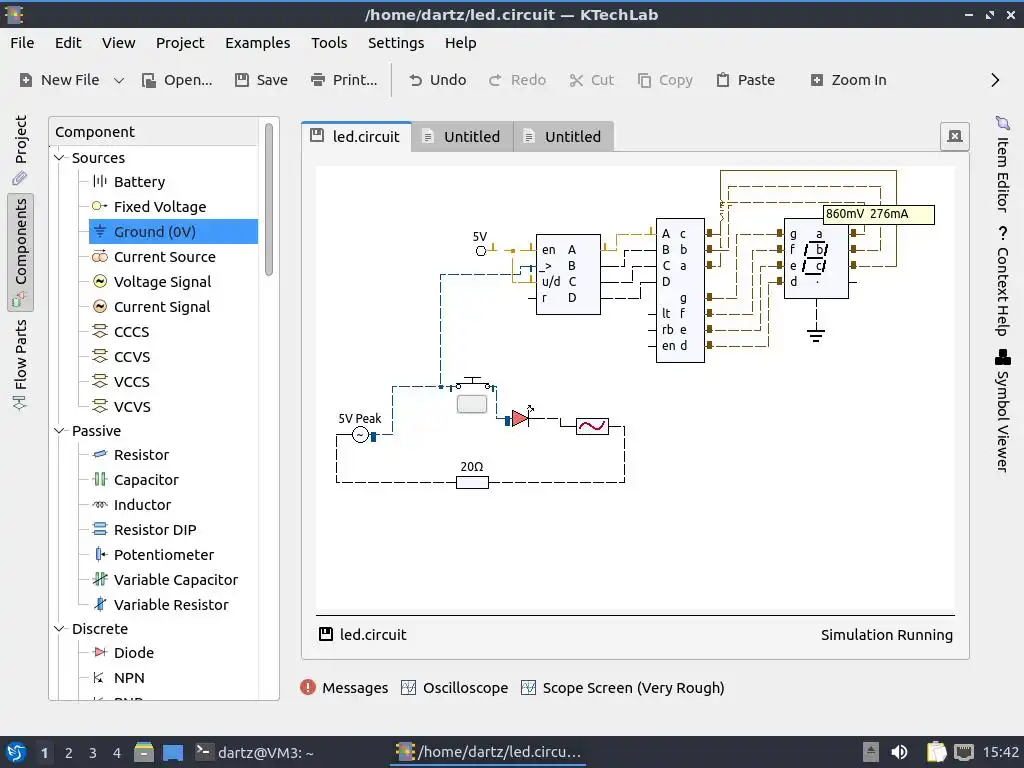Select the NPN transistor component
The height and width of the screenshot is (768, 1024).
pyautogui.click(x=129, y=678)
